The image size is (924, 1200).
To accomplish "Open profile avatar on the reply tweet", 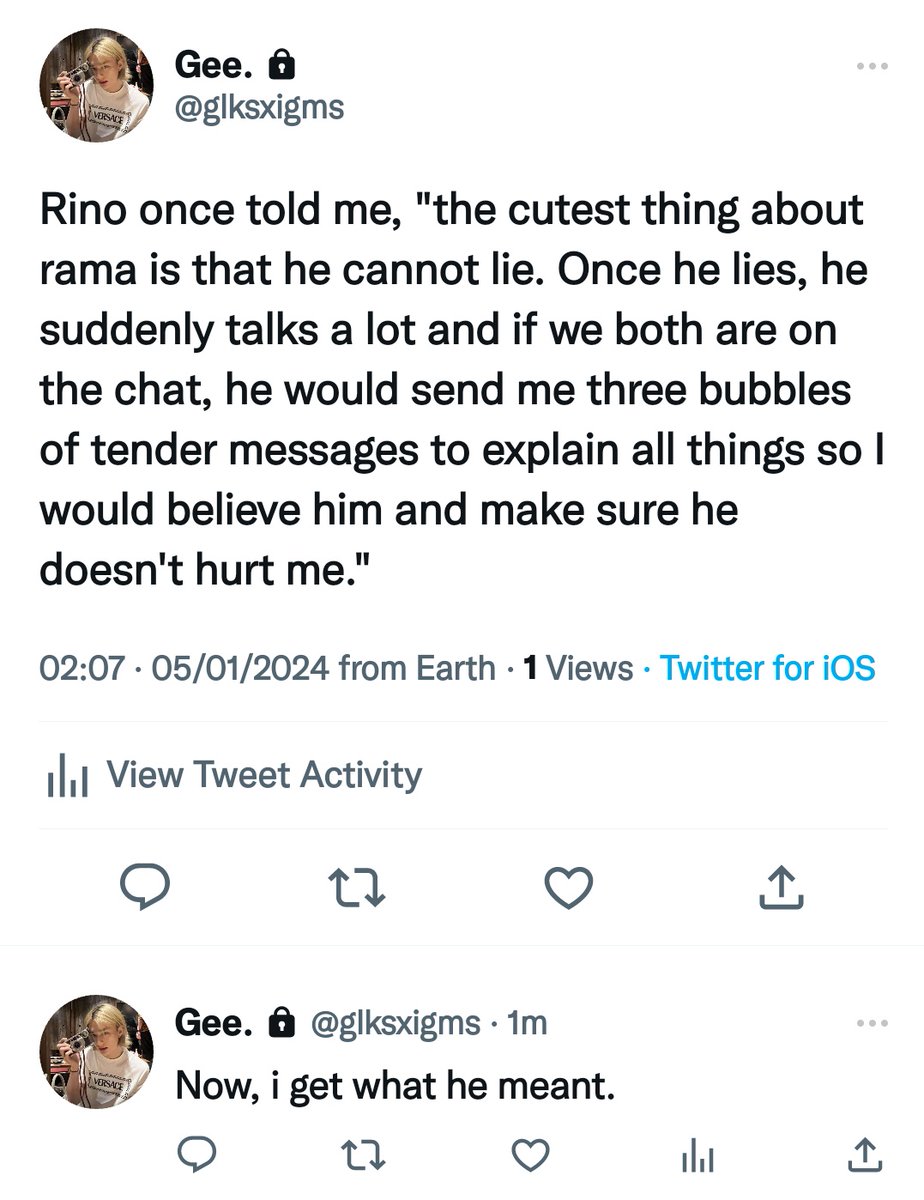I will tap(95, 1050).
